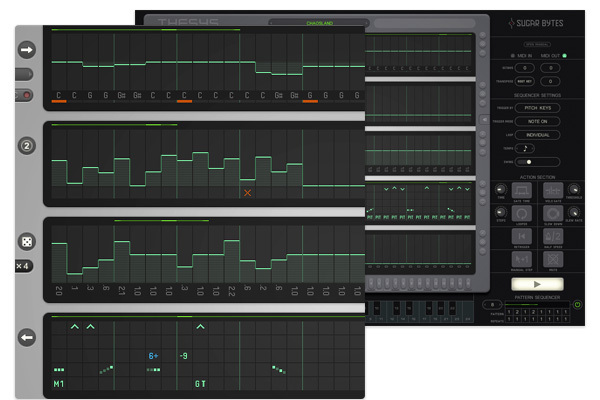Click the up chevron above the GT step
The height and width of the screenshot is (400, 600).
pos(200,327)
